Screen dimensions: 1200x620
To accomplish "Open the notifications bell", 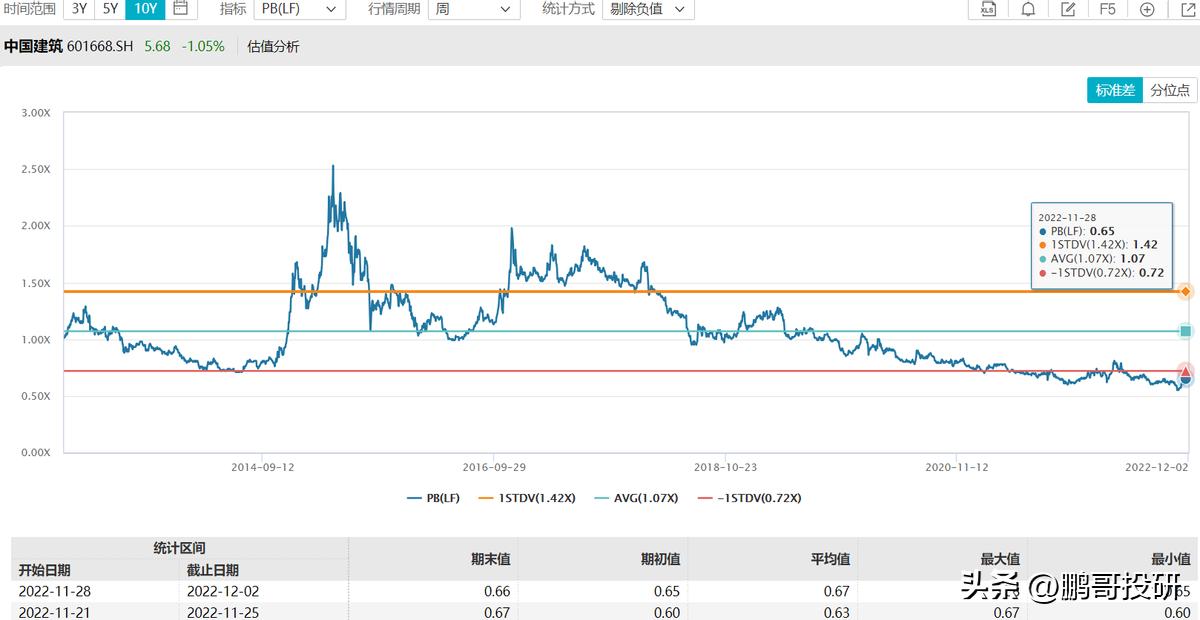I will tap(1027, 9).
